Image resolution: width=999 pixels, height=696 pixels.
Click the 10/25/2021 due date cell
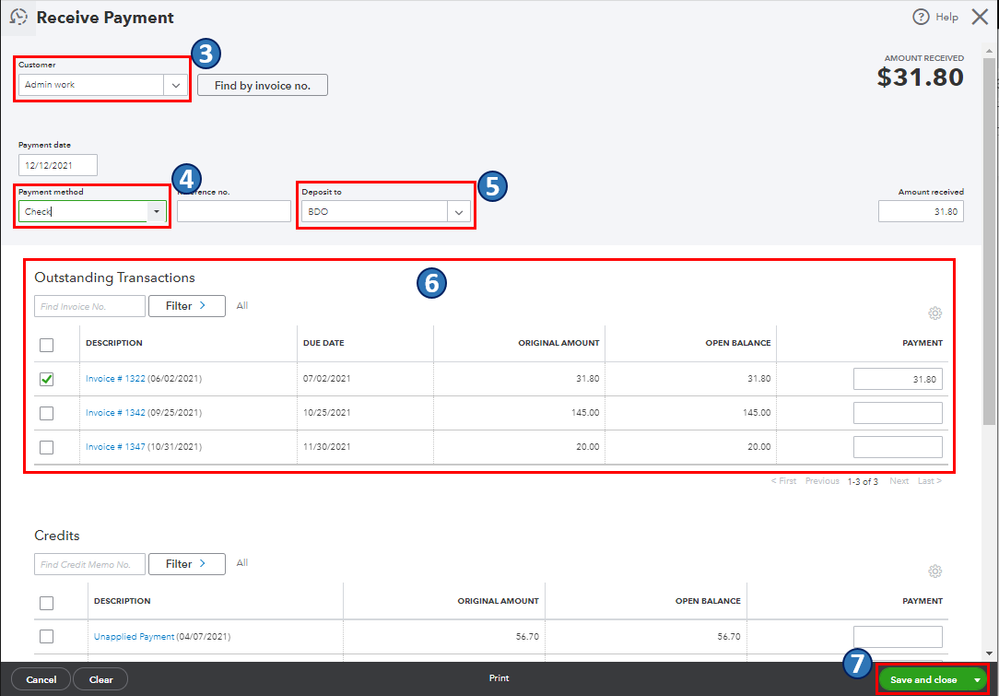pyautogui.click(x=327, y=413)
